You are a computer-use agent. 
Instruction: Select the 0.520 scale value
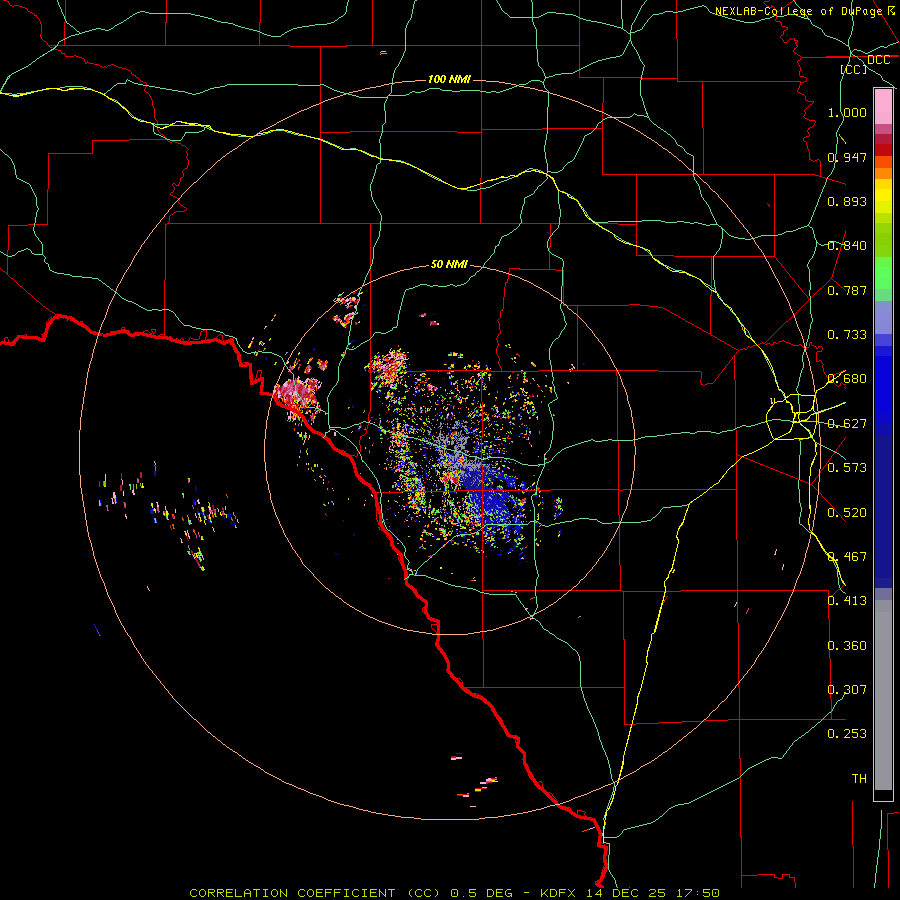(x=847, y=513)
